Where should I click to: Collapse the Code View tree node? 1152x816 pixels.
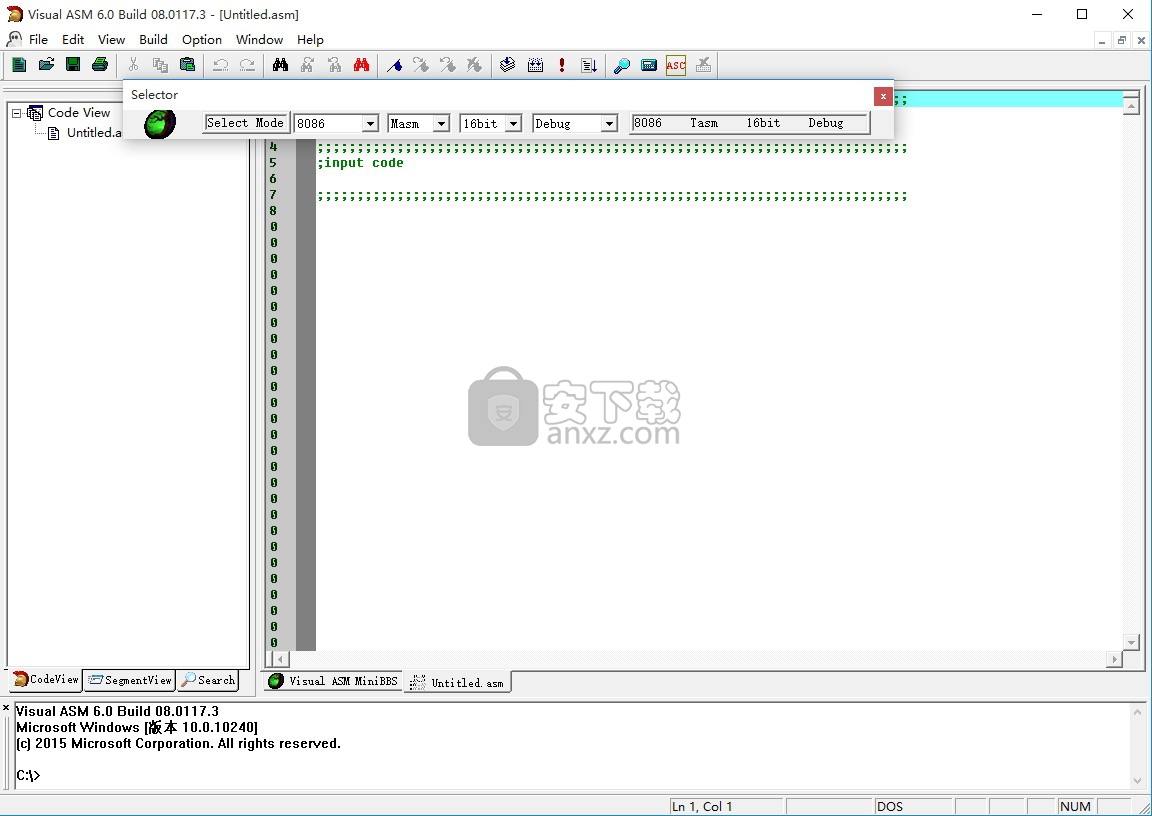(17, 113)
